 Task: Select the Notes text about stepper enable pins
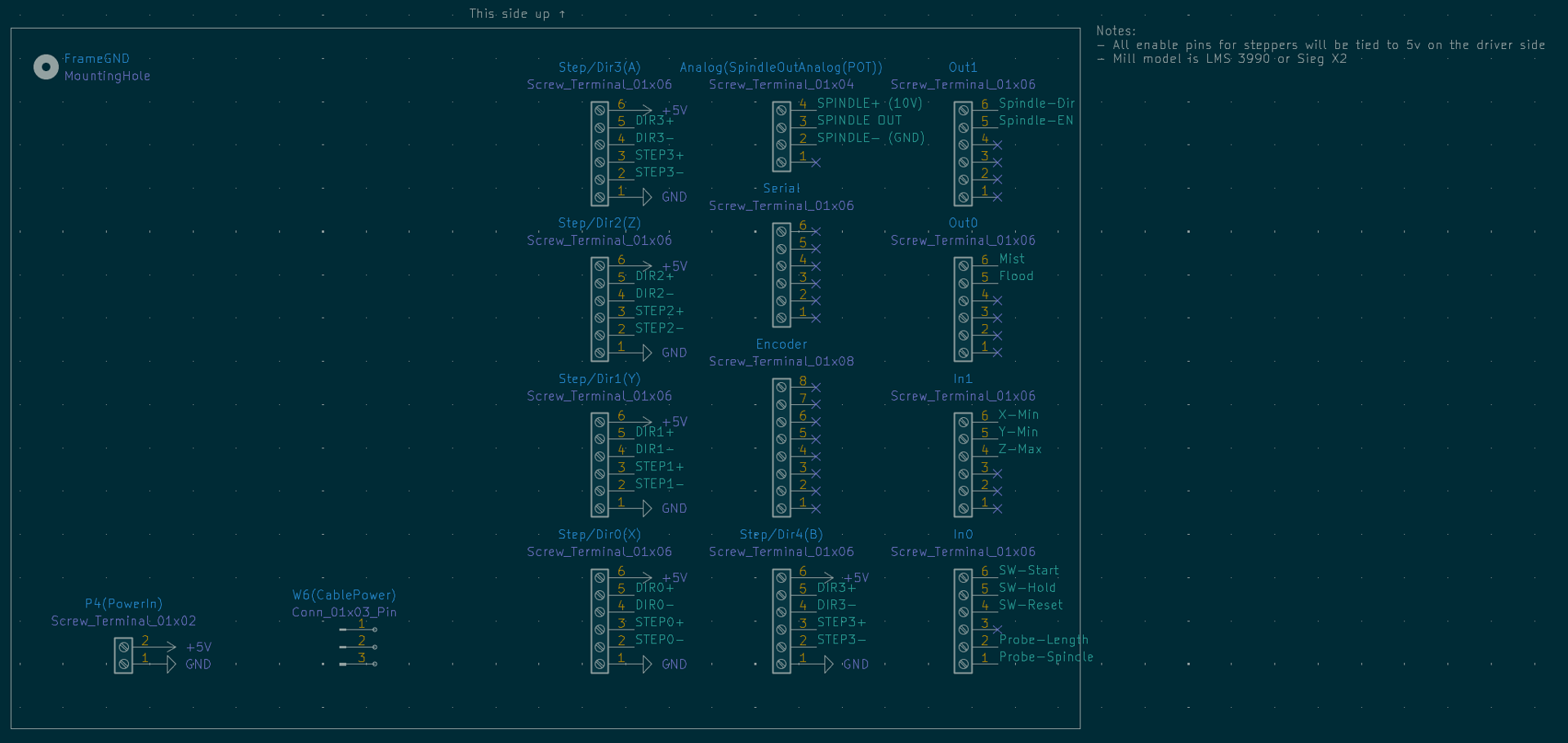(1321, 45)
